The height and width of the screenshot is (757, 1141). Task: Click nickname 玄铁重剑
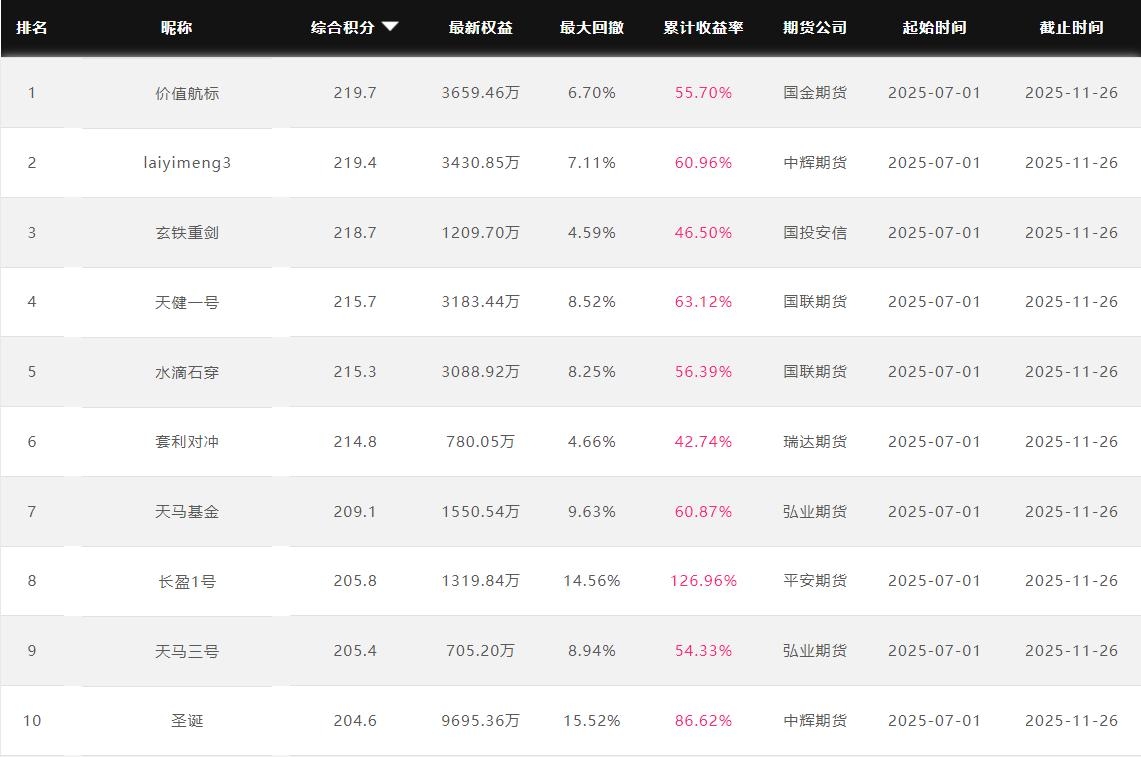(187, 232)
